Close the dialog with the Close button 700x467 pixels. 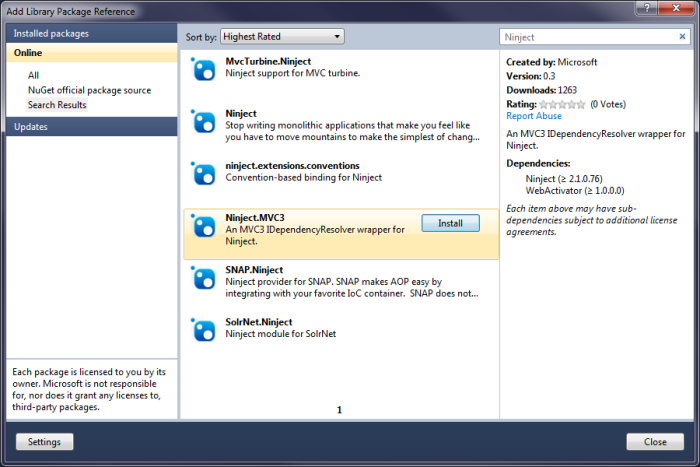pyautogui.click(x=655, y=442)
